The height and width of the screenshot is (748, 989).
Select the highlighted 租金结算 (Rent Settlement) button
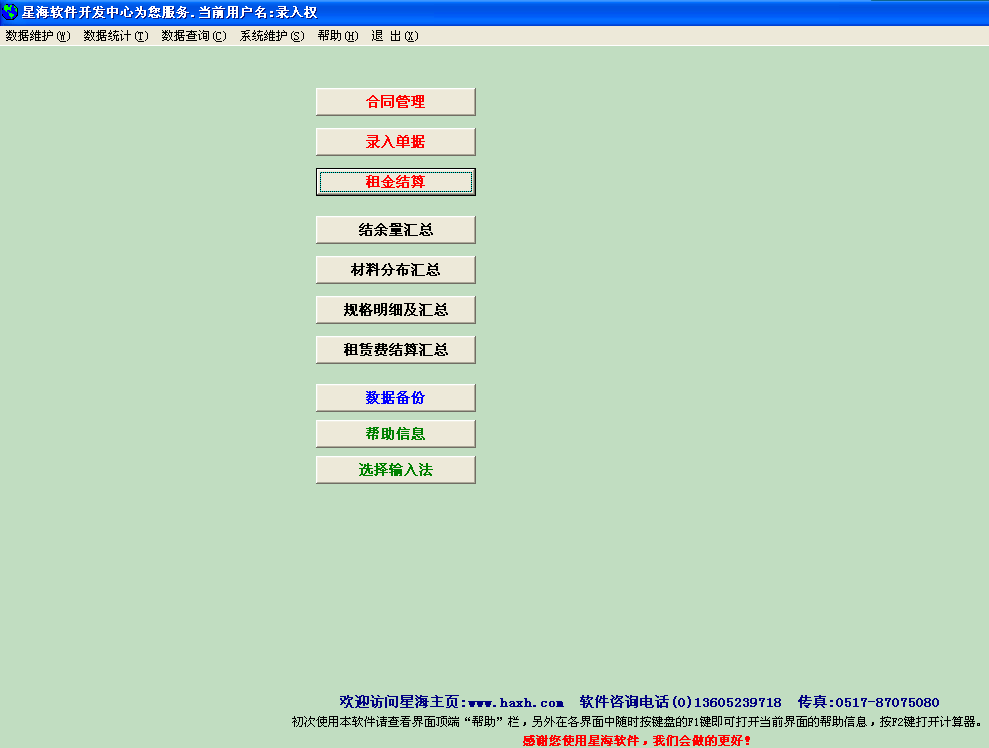(395, 181)
